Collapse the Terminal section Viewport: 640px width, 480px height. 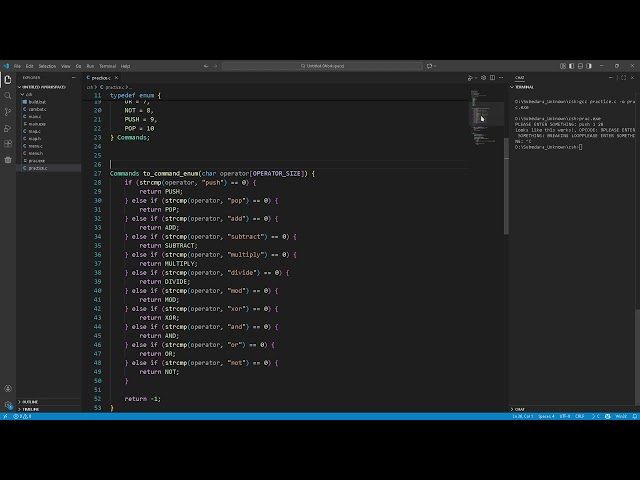pos(571,87)
